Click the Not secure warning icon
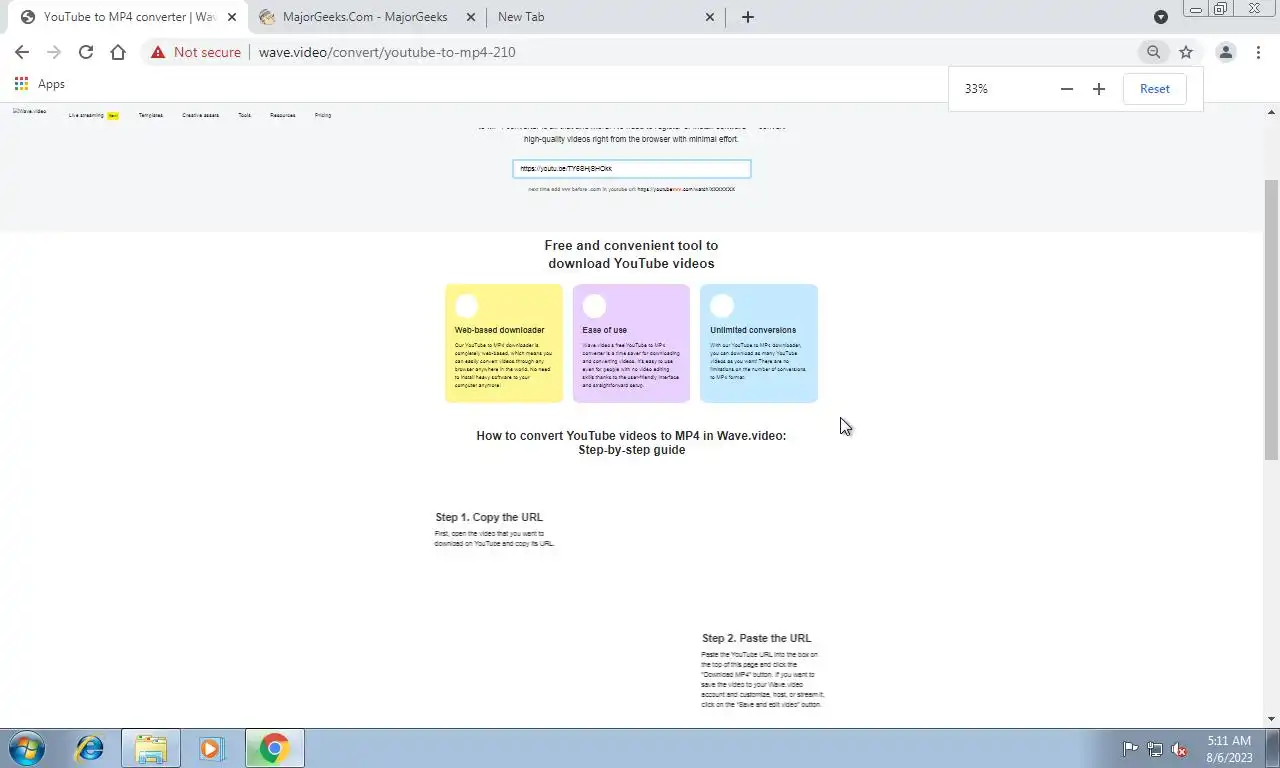The width and height of the screenshot is (1280, 768). tap(158, 52)
